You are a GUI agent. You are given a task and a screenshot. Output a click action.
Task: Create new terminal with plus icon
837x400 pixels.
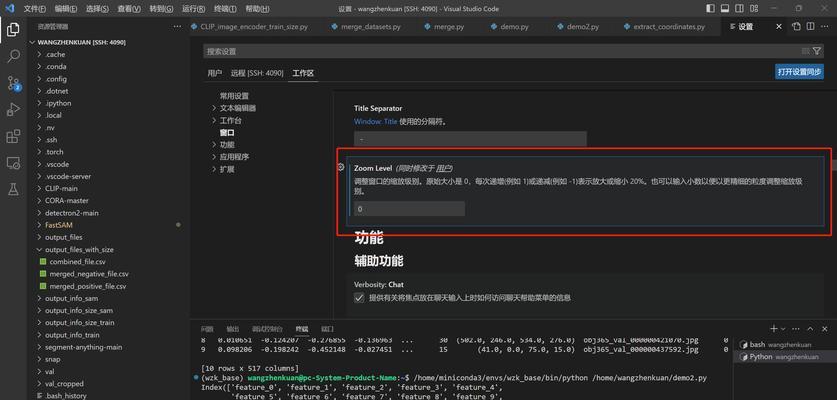pyautogui.click(x=773, y=328)
